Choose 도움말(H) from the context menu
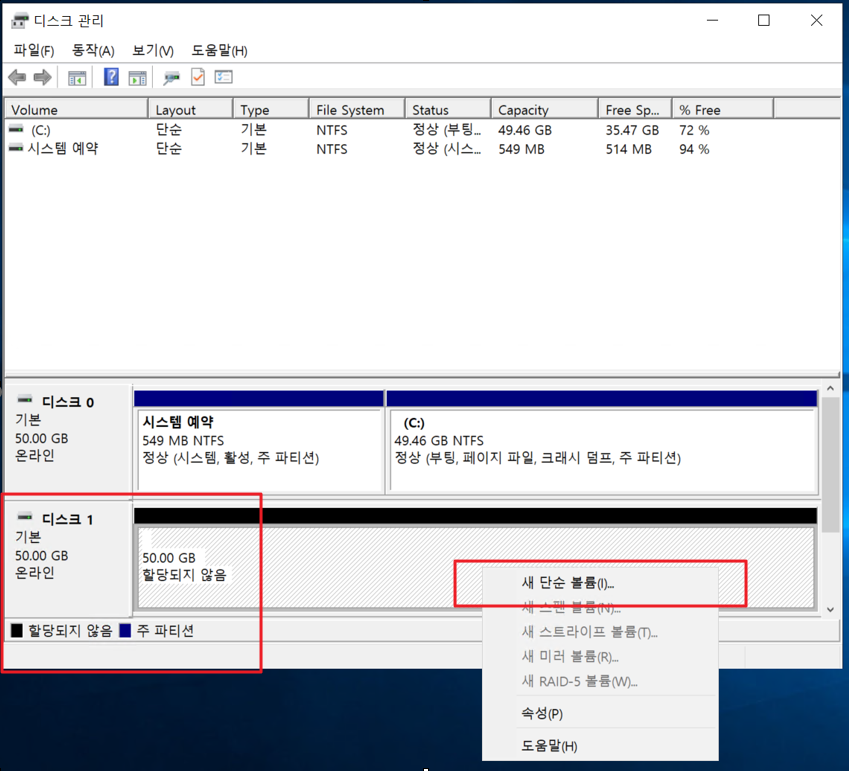849x771 pixels. [x=600, y=746]
